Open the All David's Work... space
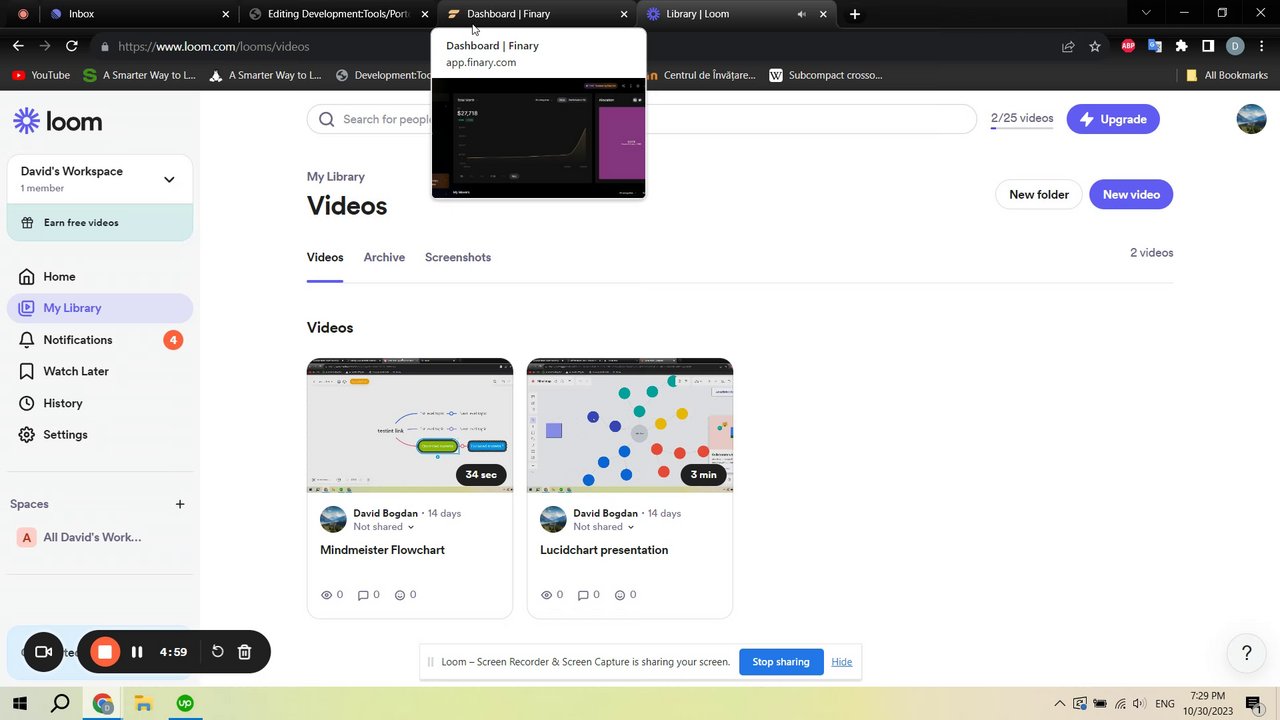 click(100, 537)
